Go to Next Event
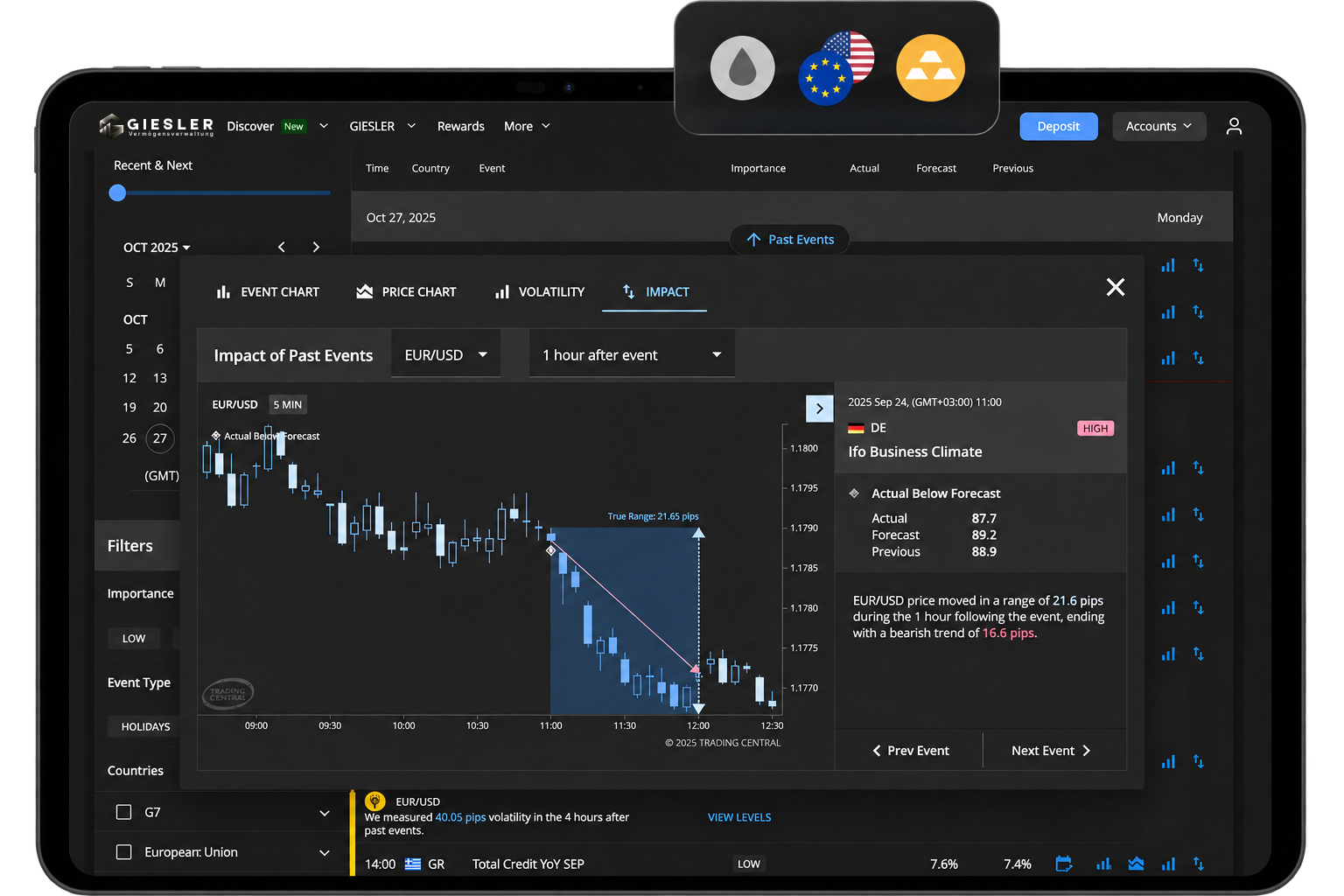Image resolution: width=1344 pixels, height=896 pixels. coord(1052,751)
